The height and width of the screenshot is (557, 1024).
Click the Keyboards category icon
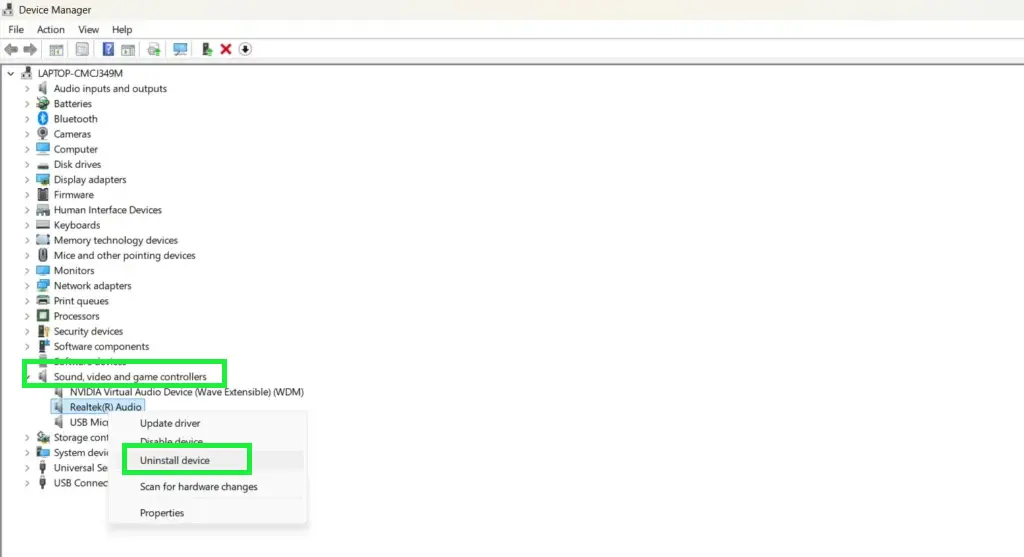point(42,225)
